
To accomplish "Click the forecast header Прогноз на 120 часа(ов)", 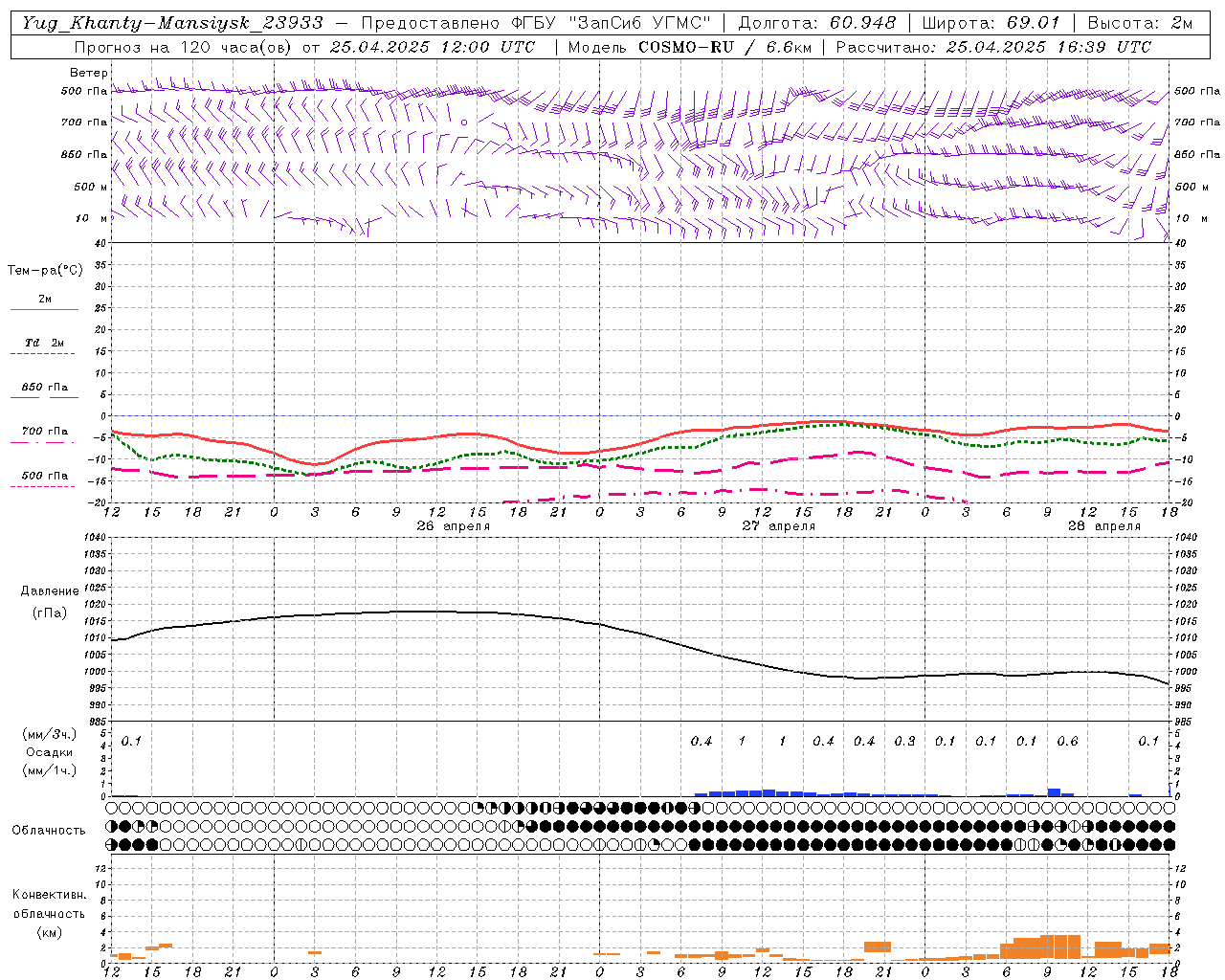I will tap(184, 47).
